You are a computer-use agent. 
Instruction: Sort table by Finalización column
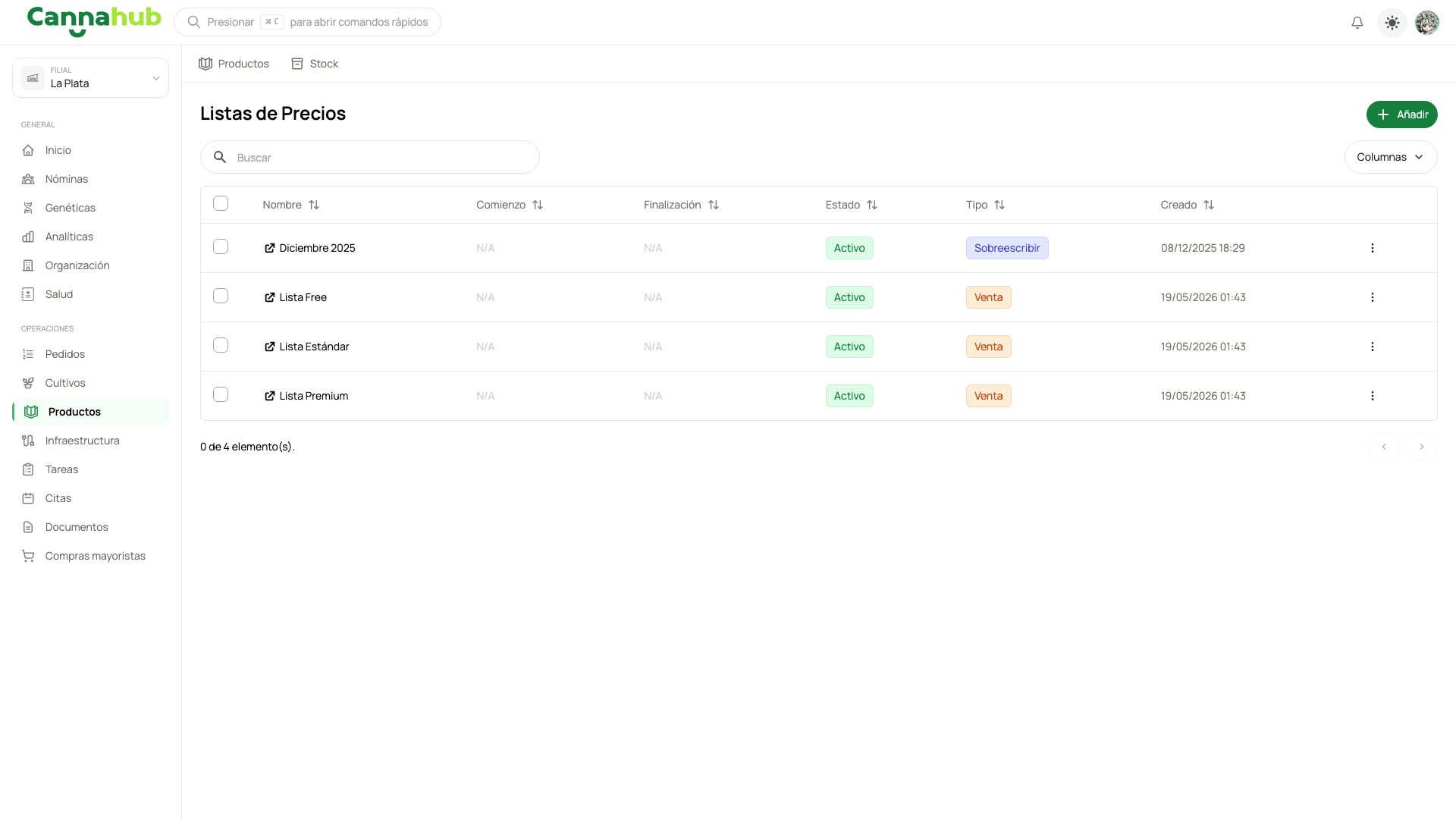681,205
